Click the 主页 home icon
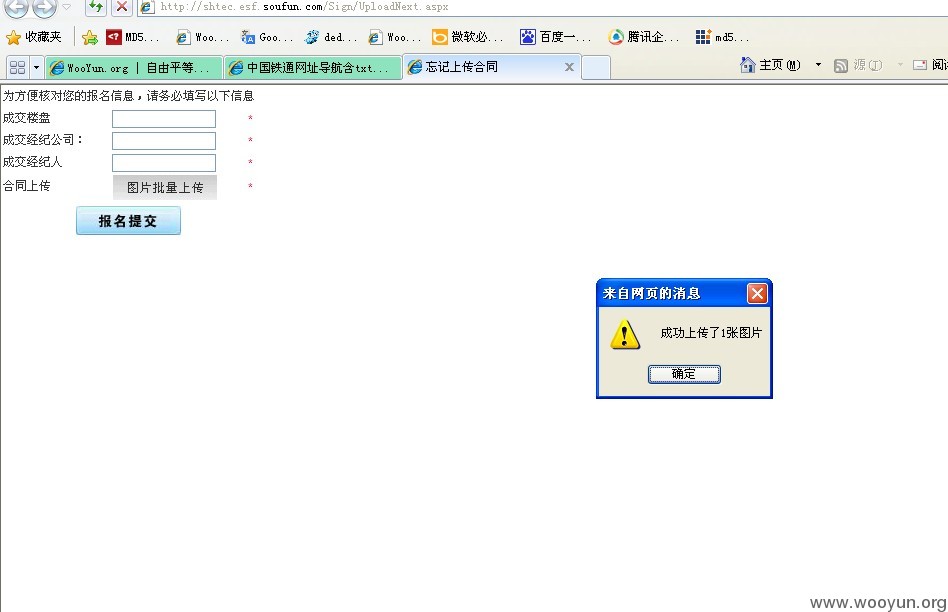 coord(747,65)
